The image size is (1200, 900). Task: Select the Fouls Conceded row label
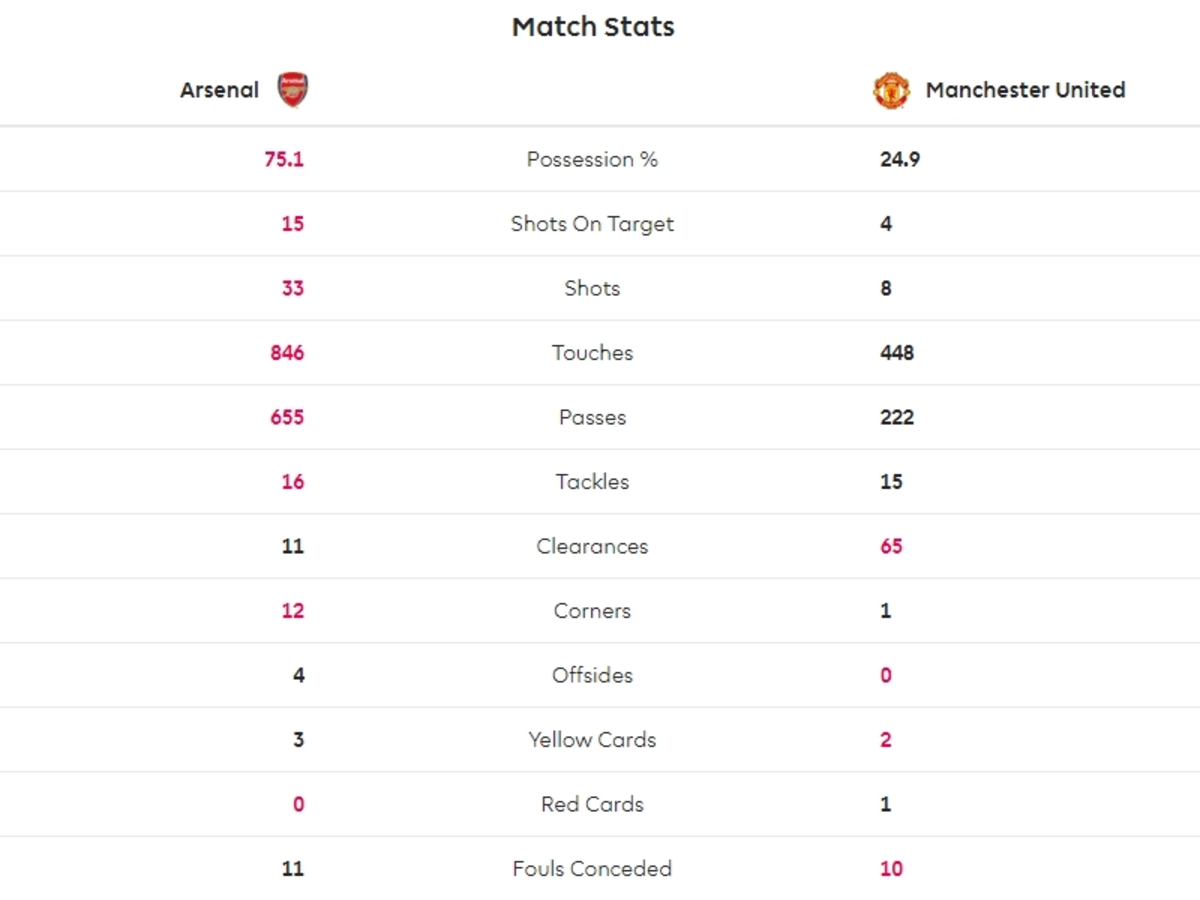coord(592,869)
